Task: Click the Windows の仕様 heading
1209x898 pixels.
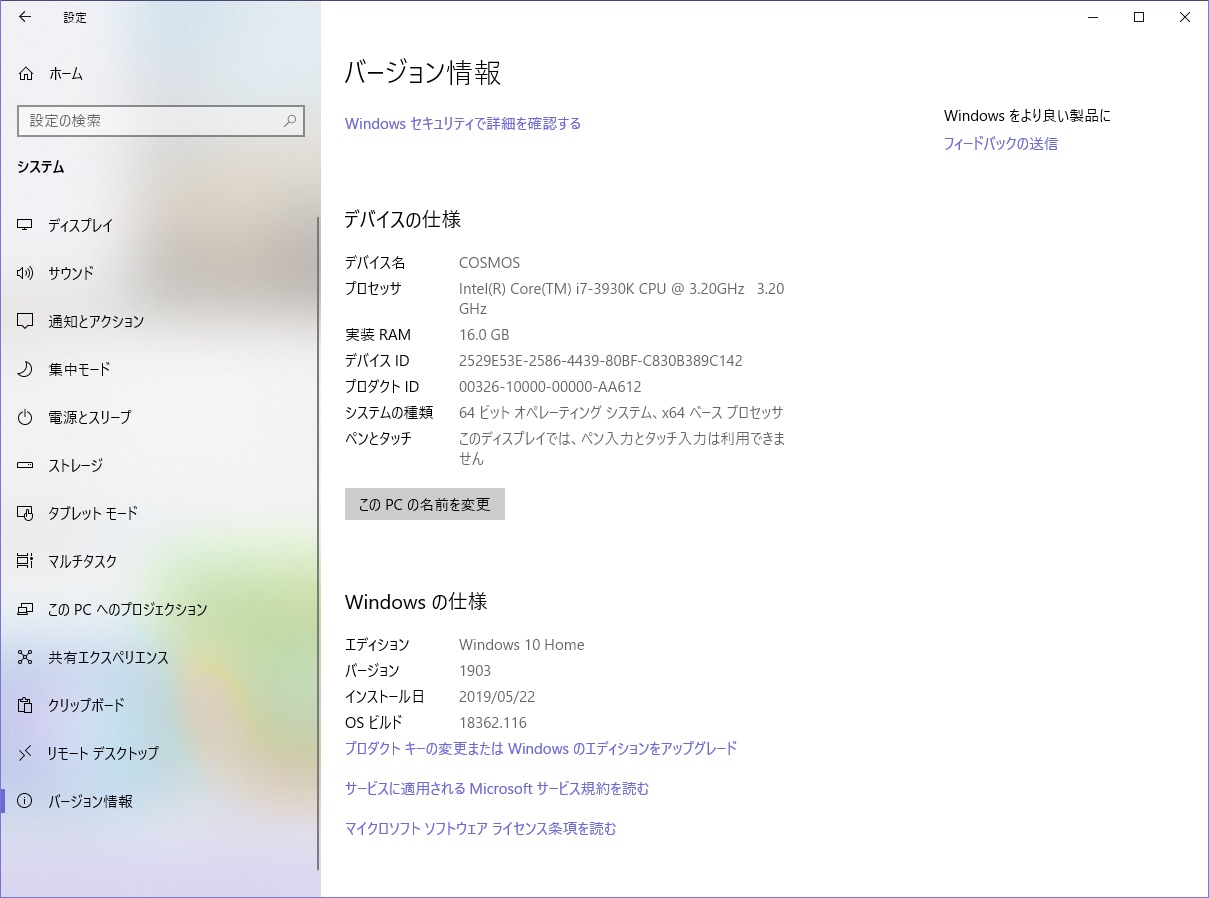Action: click(416, 602)
